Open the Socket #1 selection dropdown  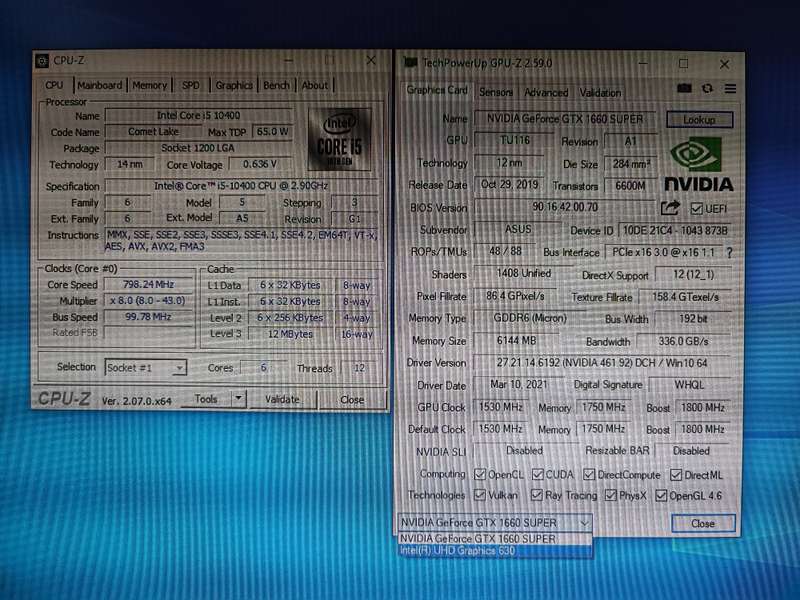click(x=146, y=367)
